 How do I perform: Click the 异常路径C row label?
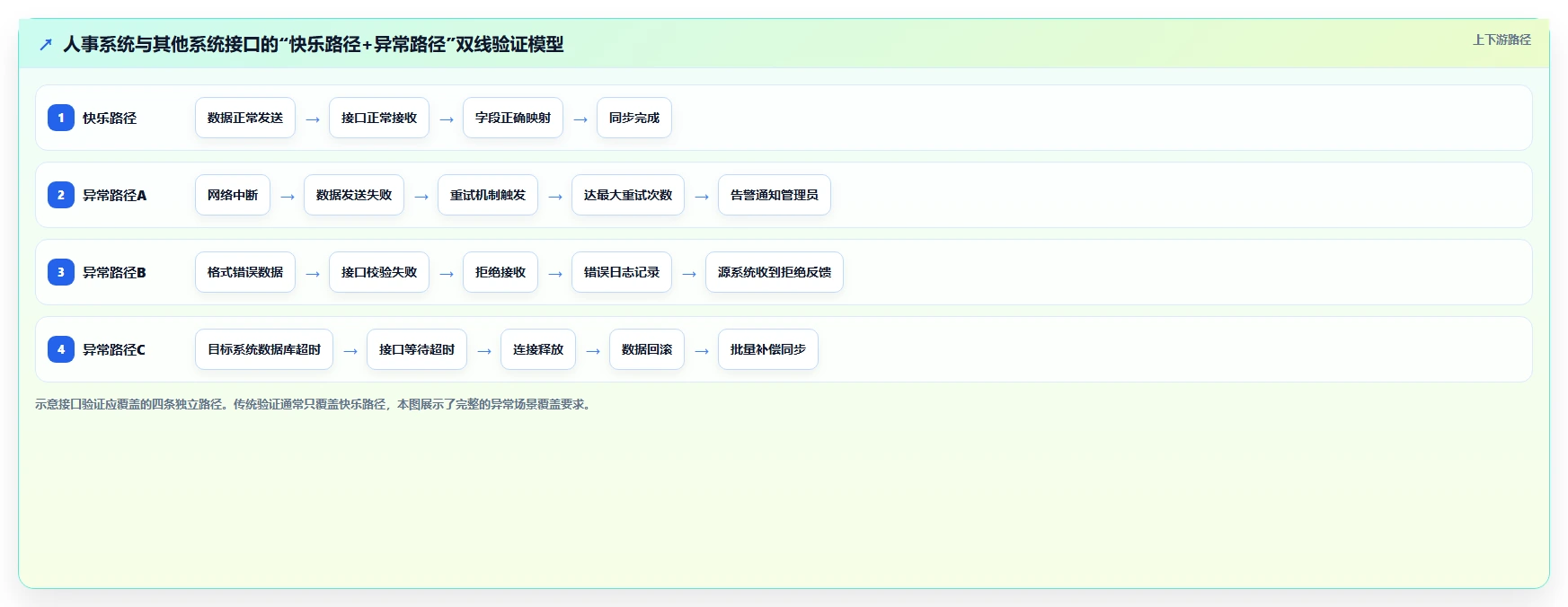point(114,349)
